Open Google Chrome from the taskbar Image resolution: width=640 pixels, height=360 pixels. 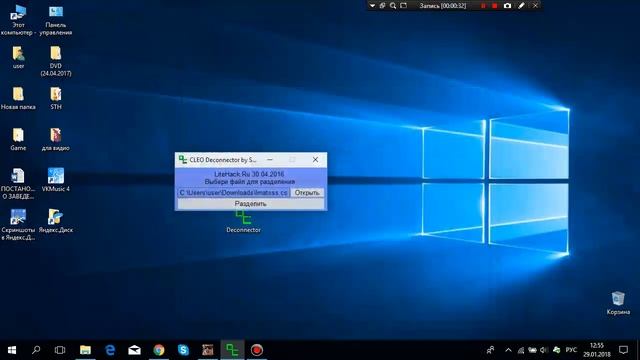[159, 350]
